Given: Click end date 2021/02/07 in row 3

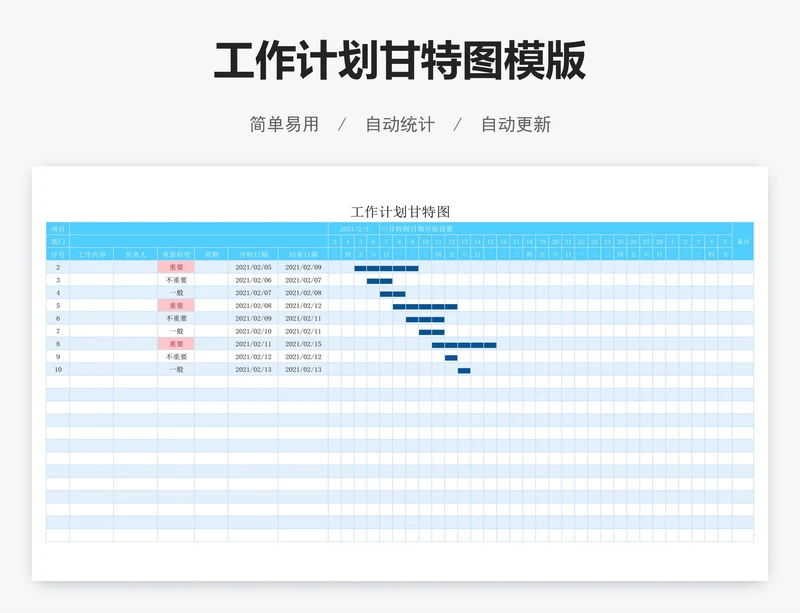Looking at the screenshot, I should coord(303,280).
